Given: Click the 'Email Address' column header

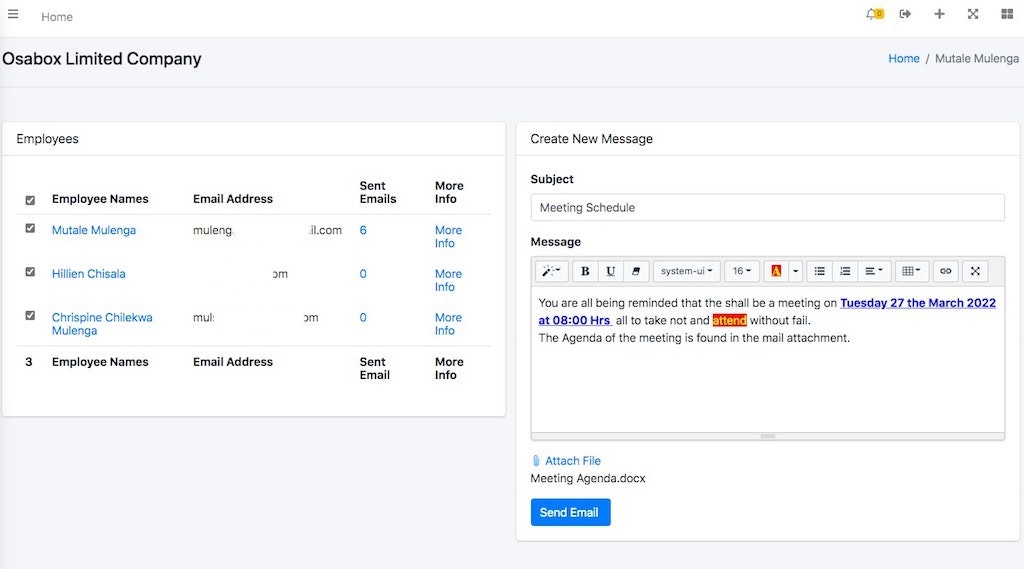Looking at the screenshot, I should tap(232, 199).
